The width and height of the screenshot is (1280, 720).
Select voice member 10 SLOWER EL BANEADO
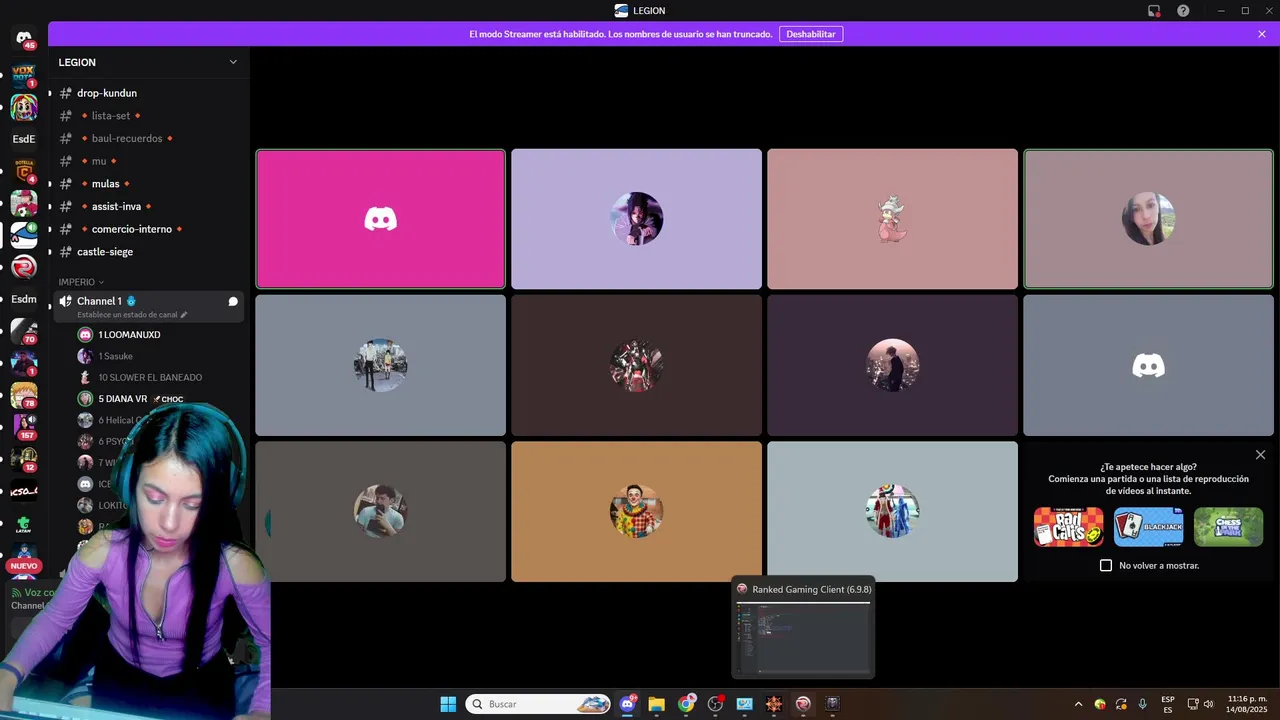[x=150, y=377]
